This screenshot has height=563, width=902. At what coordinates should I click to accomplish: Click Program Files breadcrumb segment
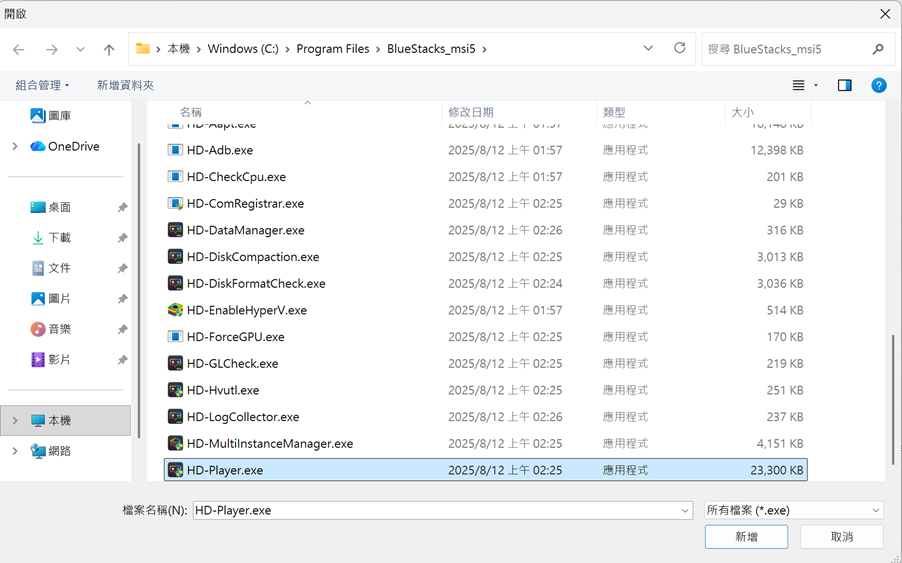click(332, 49)
